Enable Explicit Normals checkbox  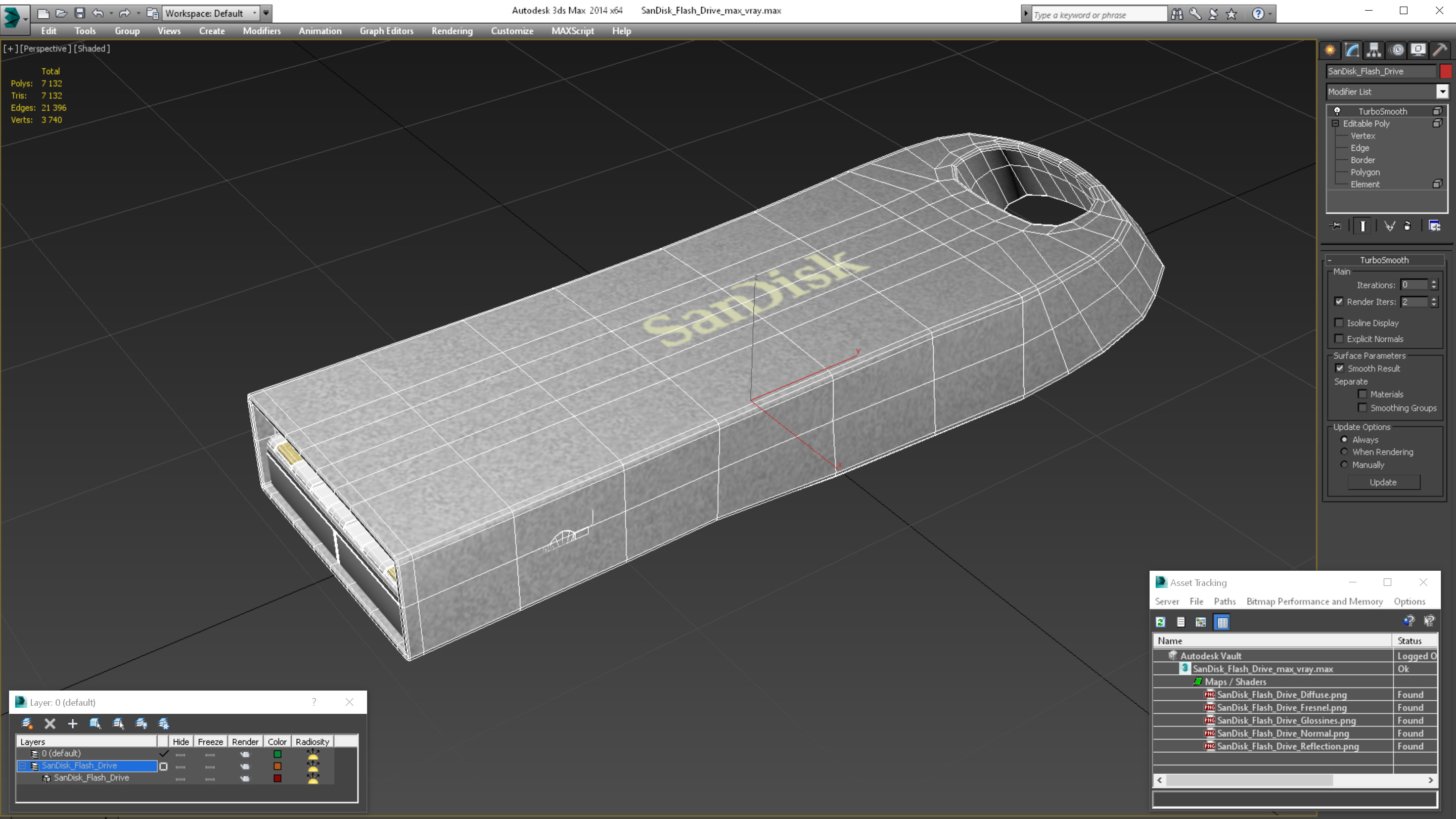click(1338, 339)
